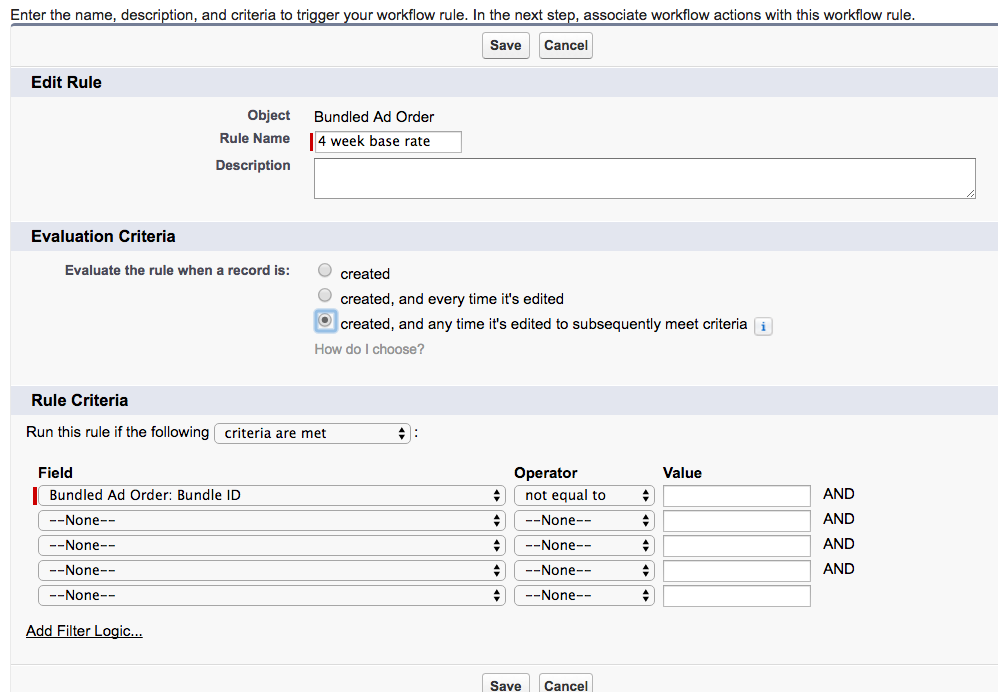This screenshot has height=692, width=998.
Task: Open the 'Bundled Ad Order: Bundle ID' field dropdown
Action: click(x=272, y=496)
